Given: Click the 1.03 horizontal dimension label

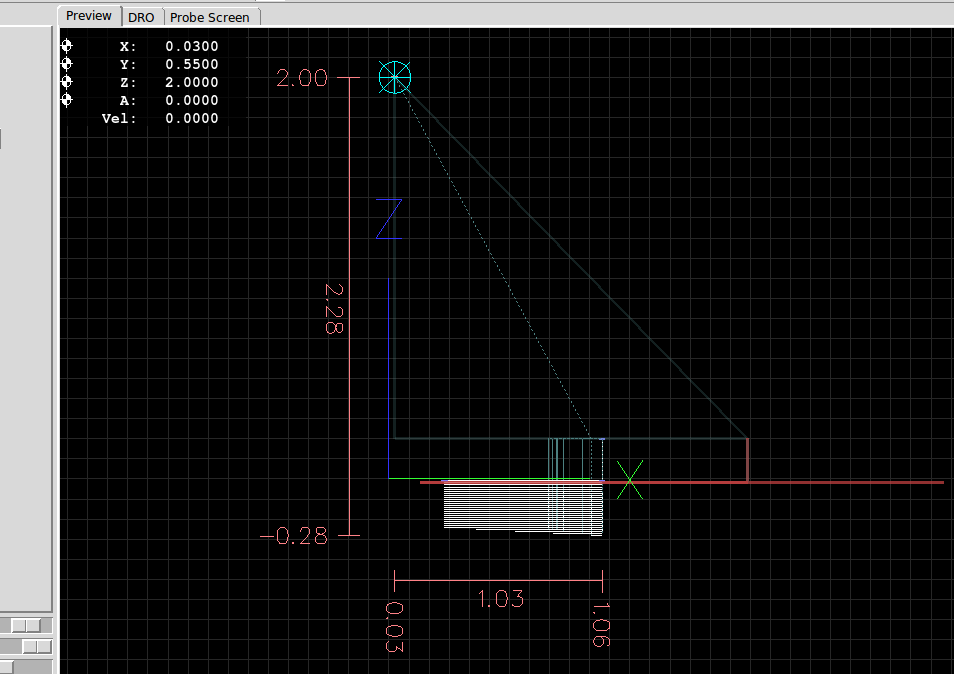Looking at the screenshot, I should pyautogui.click(x=500, y=599).
